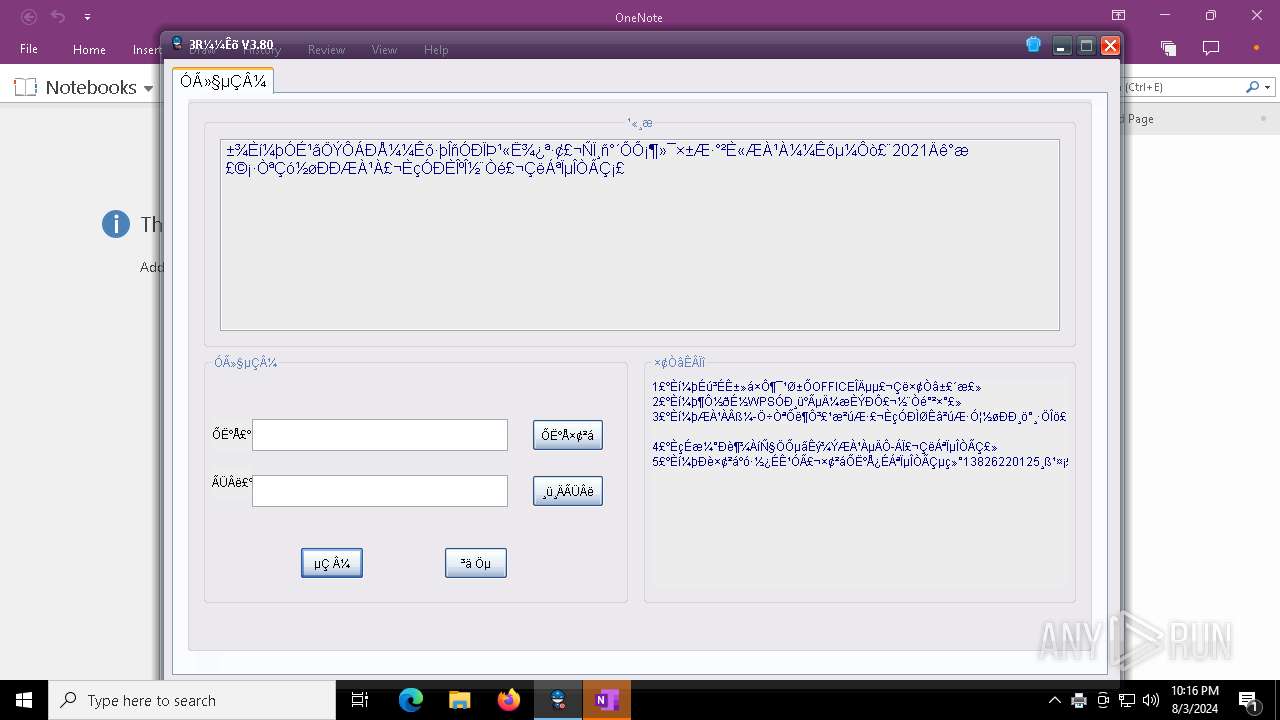Select the 'ÓÃ»§µÇÂ¼' tab in the dialog
This screenshot has height=720, width=1280.
tap(223, 82)
